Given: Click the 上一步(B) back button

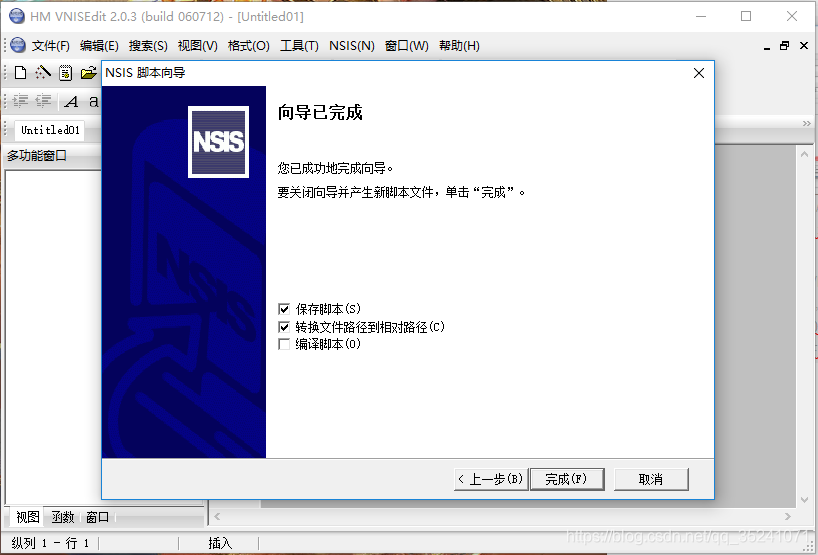Looking at the screenshot, I should pyautogui.click(x=491, y=479).
